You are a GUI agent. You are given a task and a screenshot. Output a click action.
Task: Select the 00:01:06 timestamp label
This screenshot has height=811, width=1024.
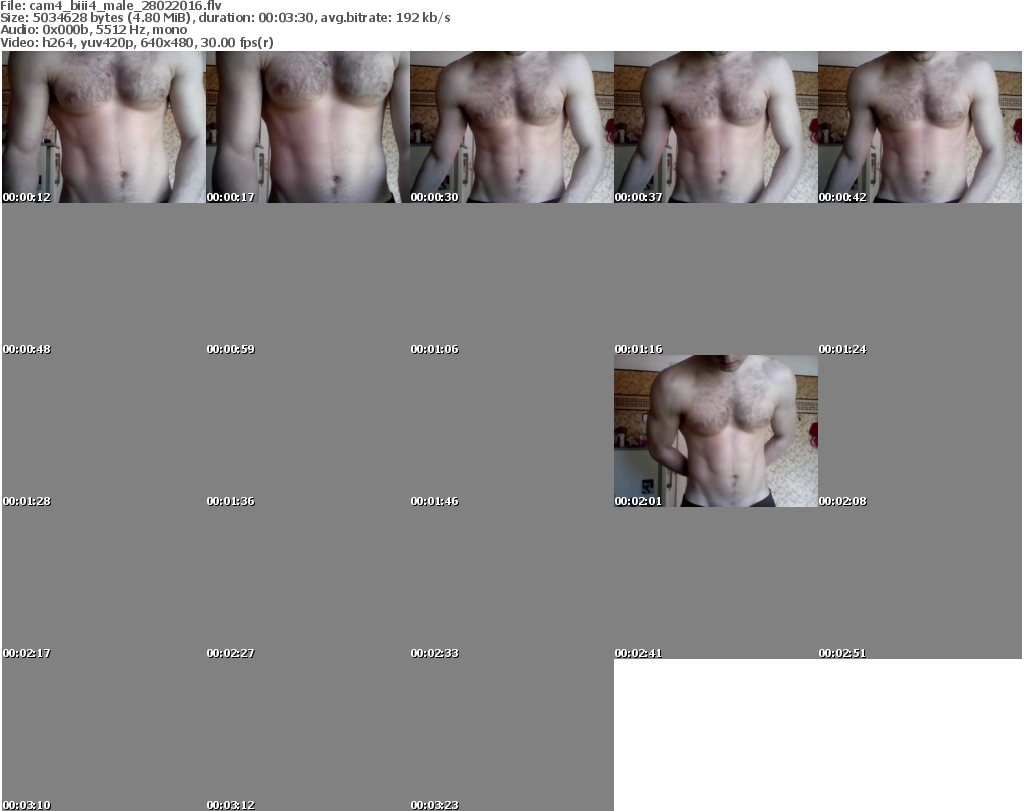coord(434,349)
